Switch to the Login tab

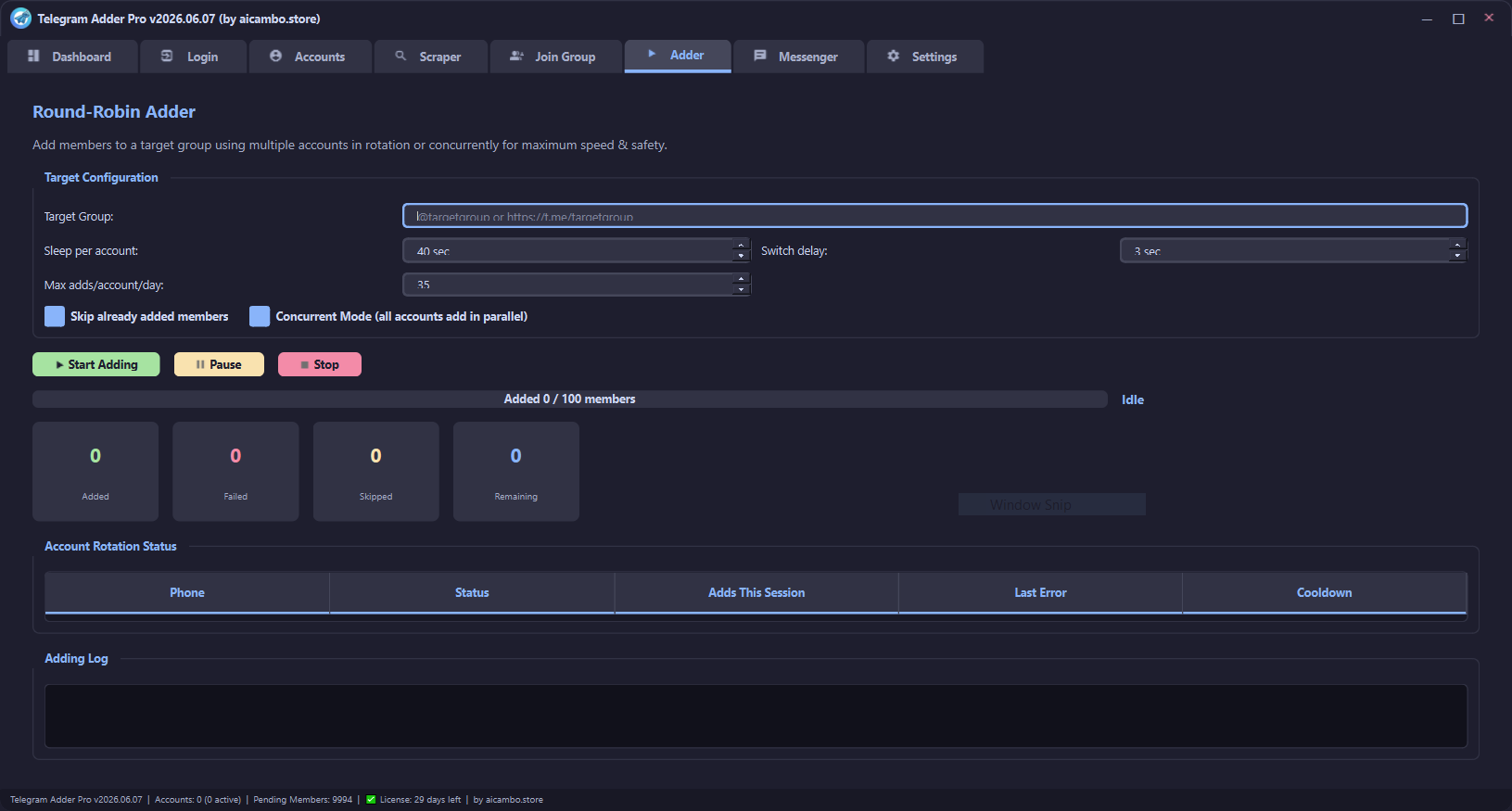(x=193, y=57)
